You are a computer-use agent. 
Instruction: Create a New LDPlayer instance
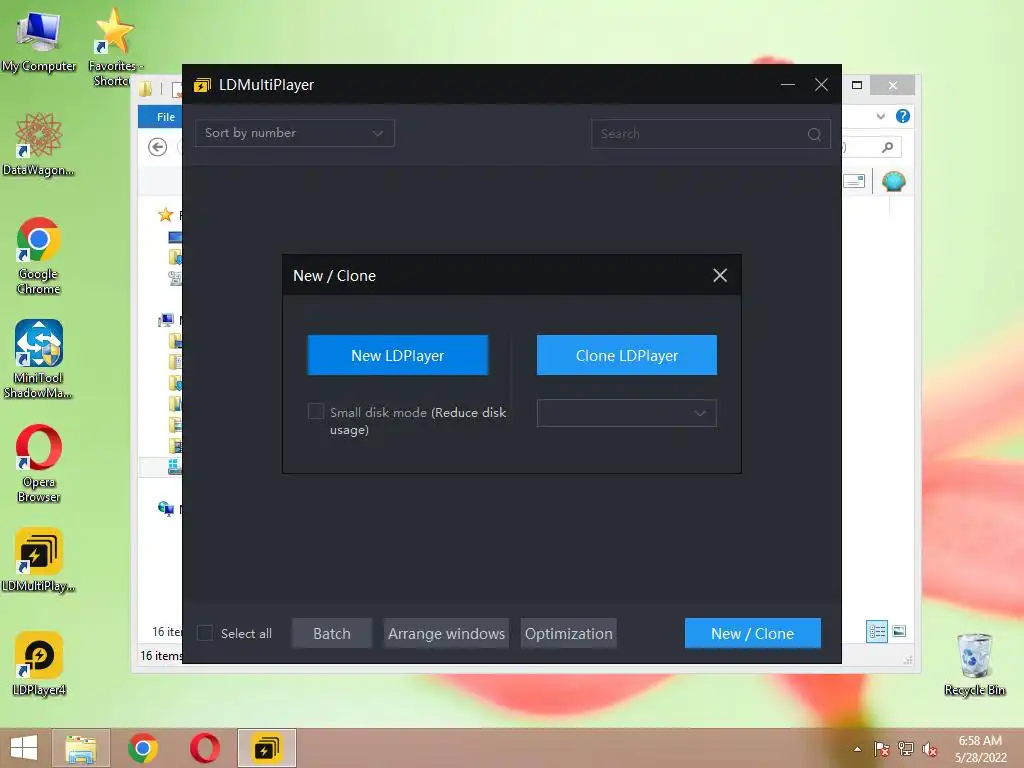[398, 355]
